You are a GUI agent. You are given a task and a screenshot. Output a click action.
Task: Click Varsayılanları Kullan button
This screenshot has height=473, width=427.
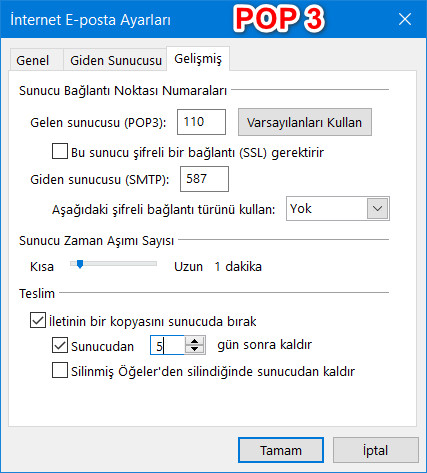305,122
